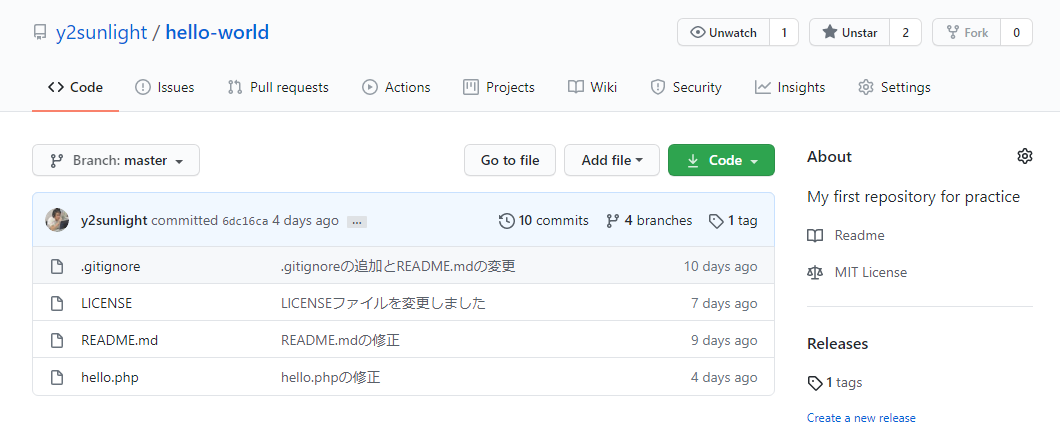Toggle Unwatch for this repository
The image size is (1060, 436).
point(723,33)
